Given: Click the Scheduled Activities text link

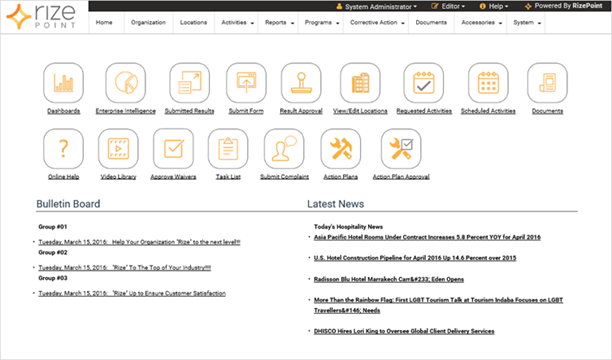Looking at the screenshot, I should pyautogui.click(x=488, y=111).
